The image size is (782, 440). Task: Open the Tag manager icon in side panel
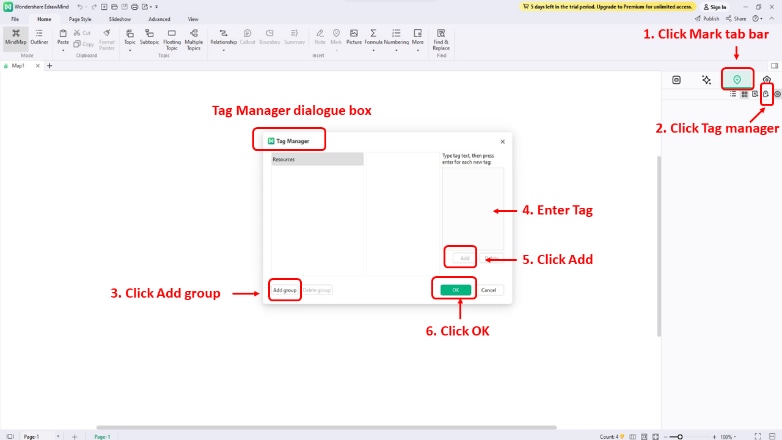coord(766,94)
